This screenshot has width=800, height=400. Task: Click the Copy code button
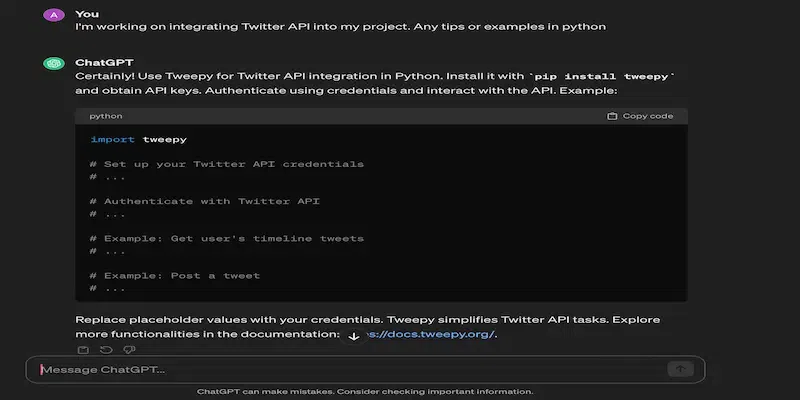click(x=640, y=116)
